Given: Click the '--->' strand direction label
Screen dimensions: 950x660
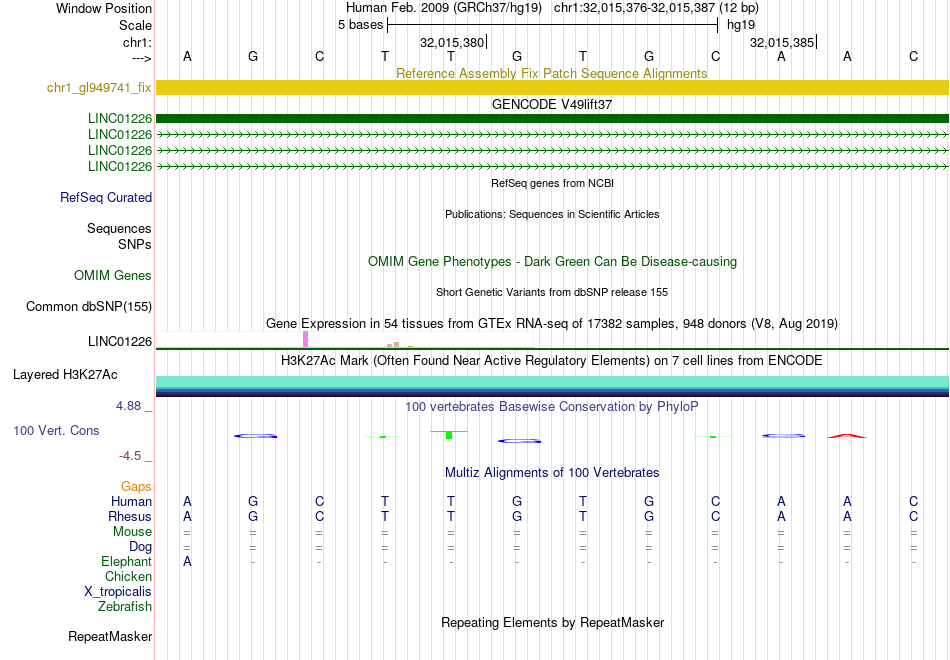Looking at the screenshot, I should pyautogui.click(x=142, y=58).
